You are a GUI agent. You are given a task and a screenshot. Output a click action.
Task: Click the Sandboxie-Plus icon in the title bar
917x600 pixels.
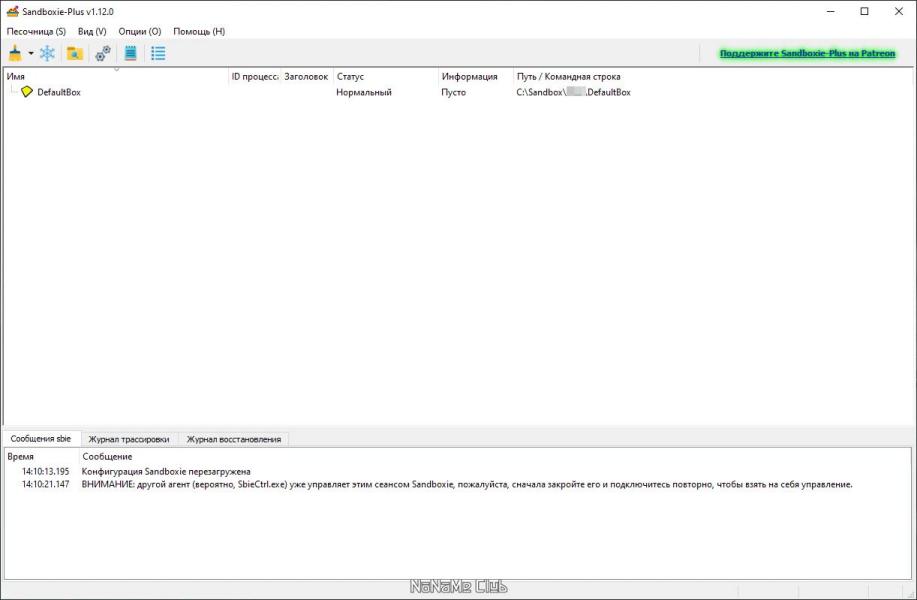(x=12, y=11)
